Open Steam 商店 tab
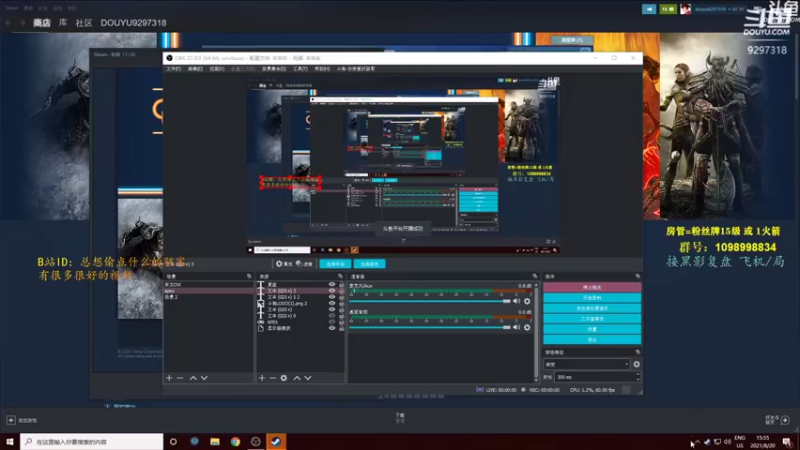The image size is (800, 450). coord(42,23)
